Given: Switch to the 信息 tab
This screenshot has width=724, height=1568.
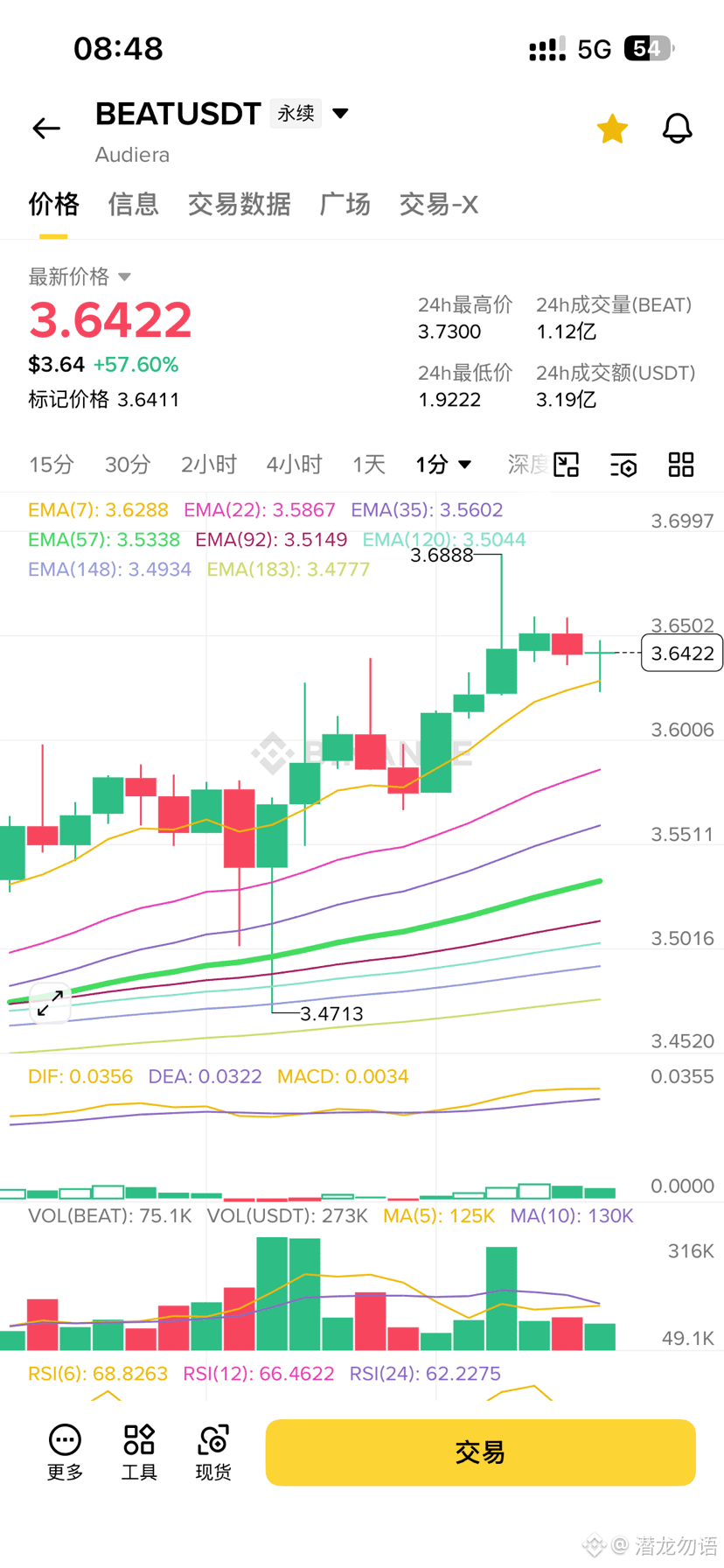Looking at the screenshot, I should pyautogui.click(x=133, y=204).
